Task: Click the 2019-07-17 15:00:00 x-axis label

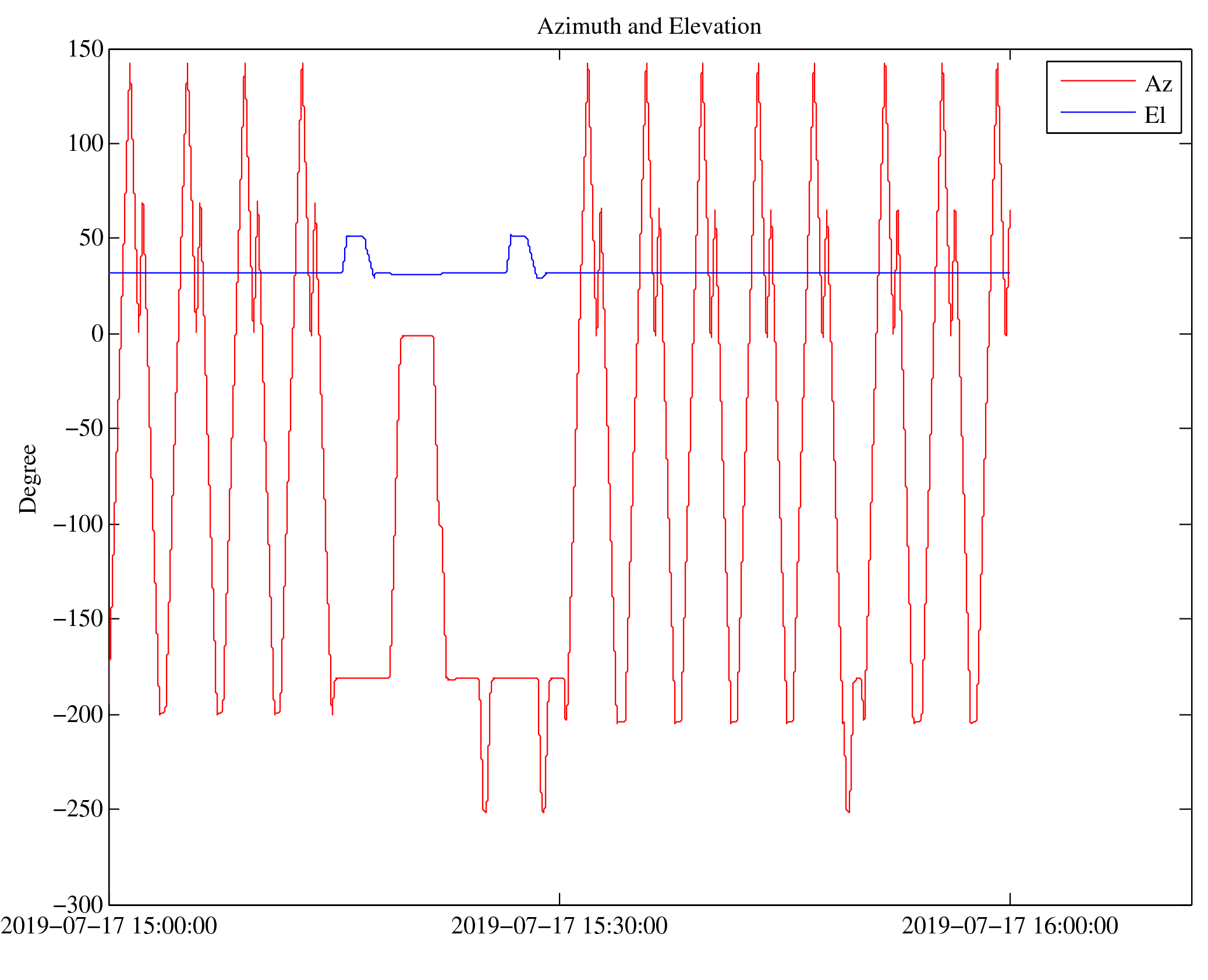Action: pyautogui.click(x=109, y=926)
